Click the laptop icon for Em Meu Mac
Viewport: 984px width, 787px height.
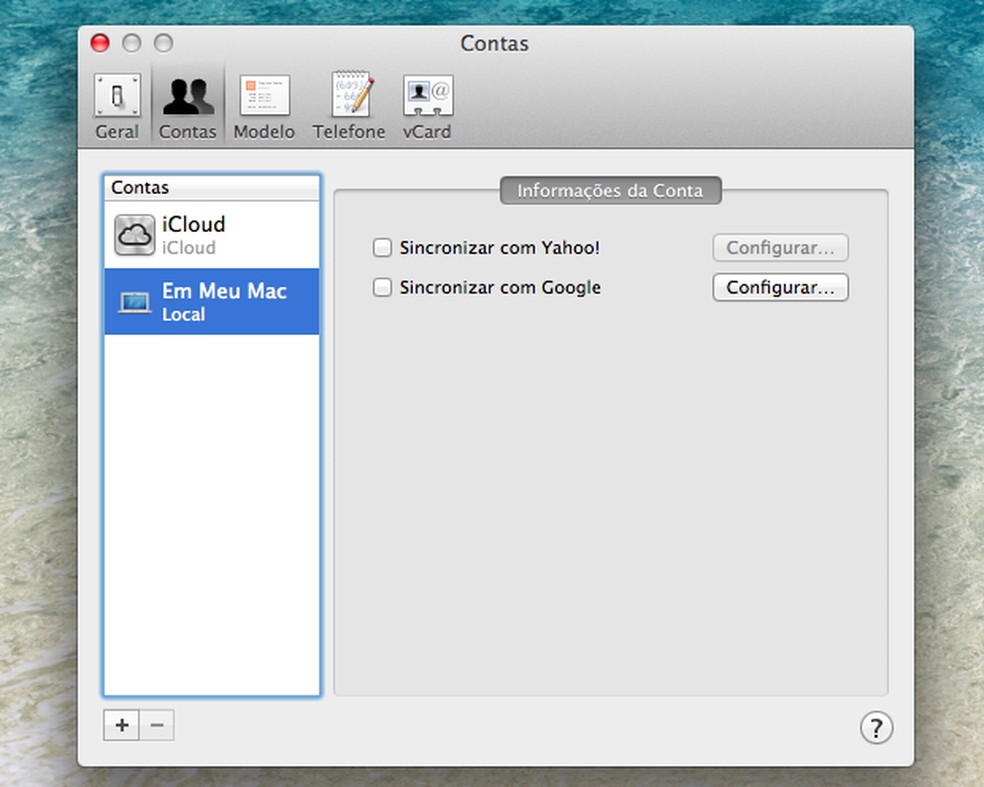pos(134,302)
